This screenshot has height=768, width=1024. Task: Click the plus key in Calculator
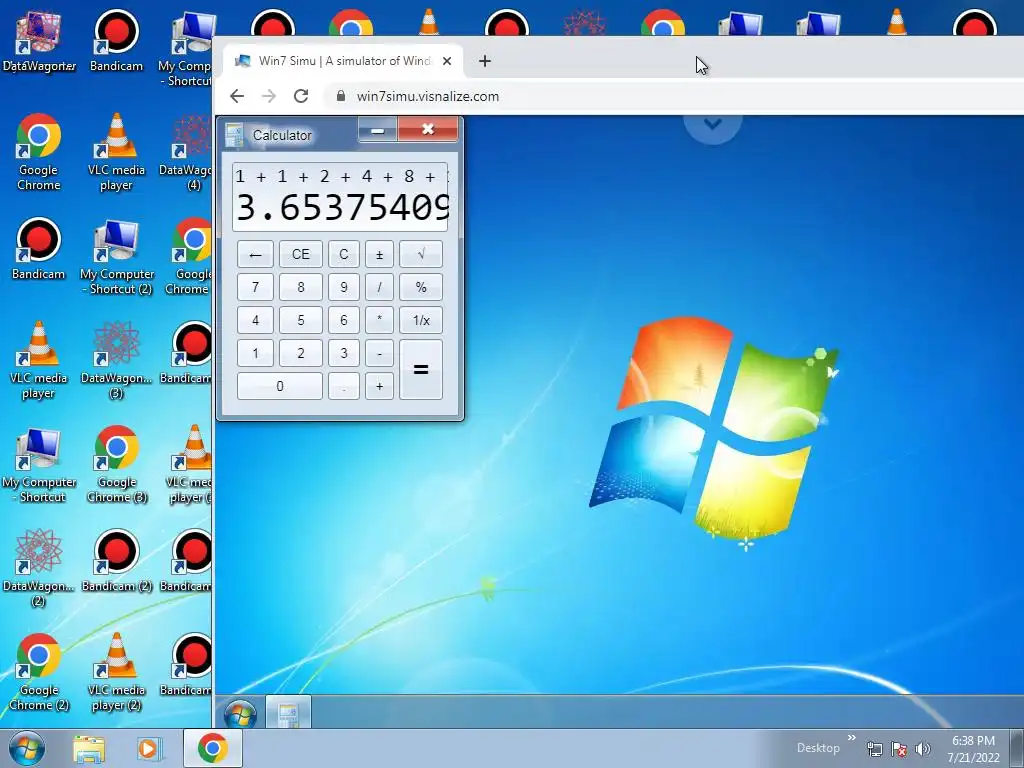[x=379, y=386]
